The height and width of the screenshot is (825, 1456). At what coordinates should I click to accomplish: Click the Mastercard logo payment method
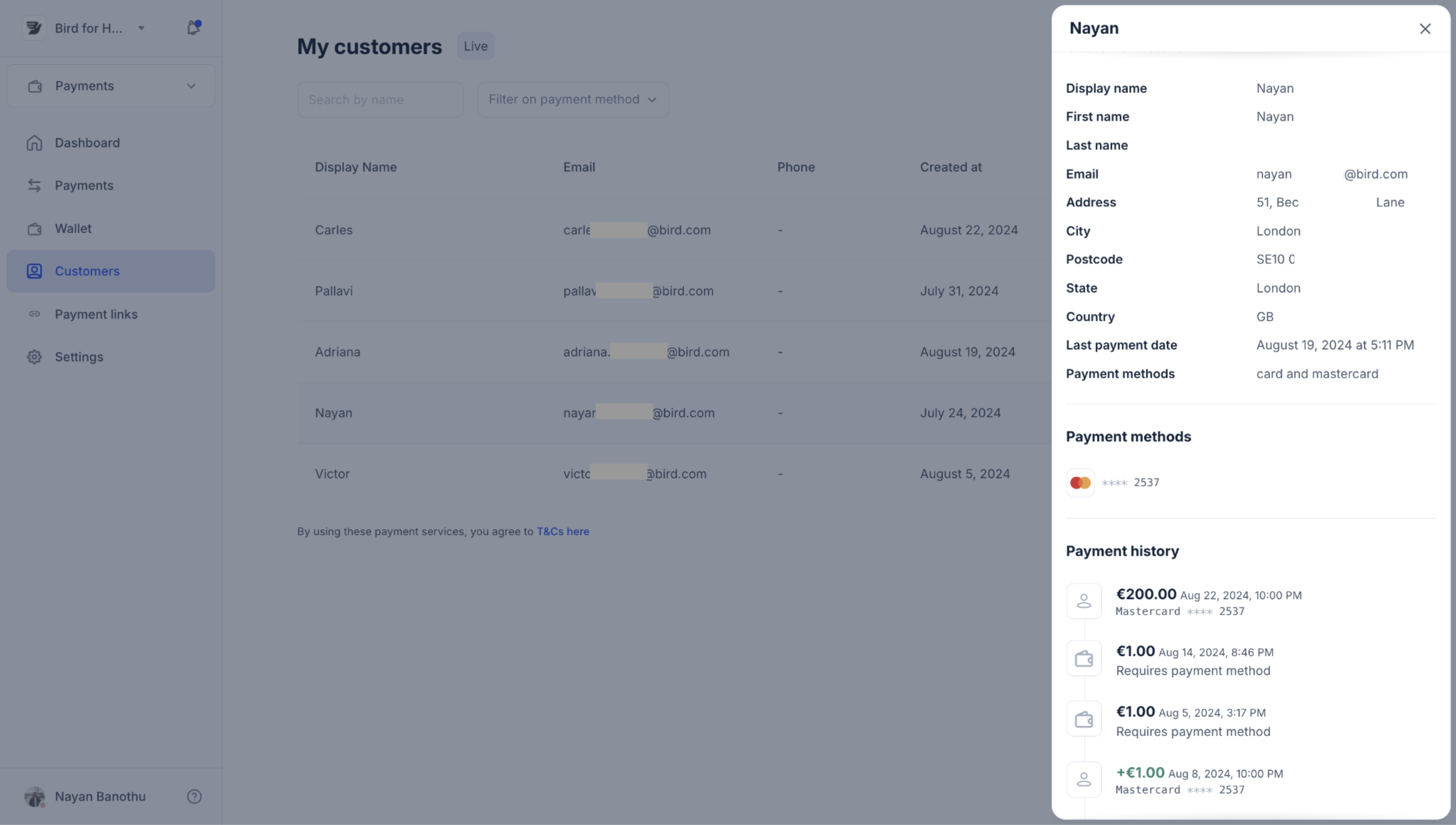(x=1081, y=483)
